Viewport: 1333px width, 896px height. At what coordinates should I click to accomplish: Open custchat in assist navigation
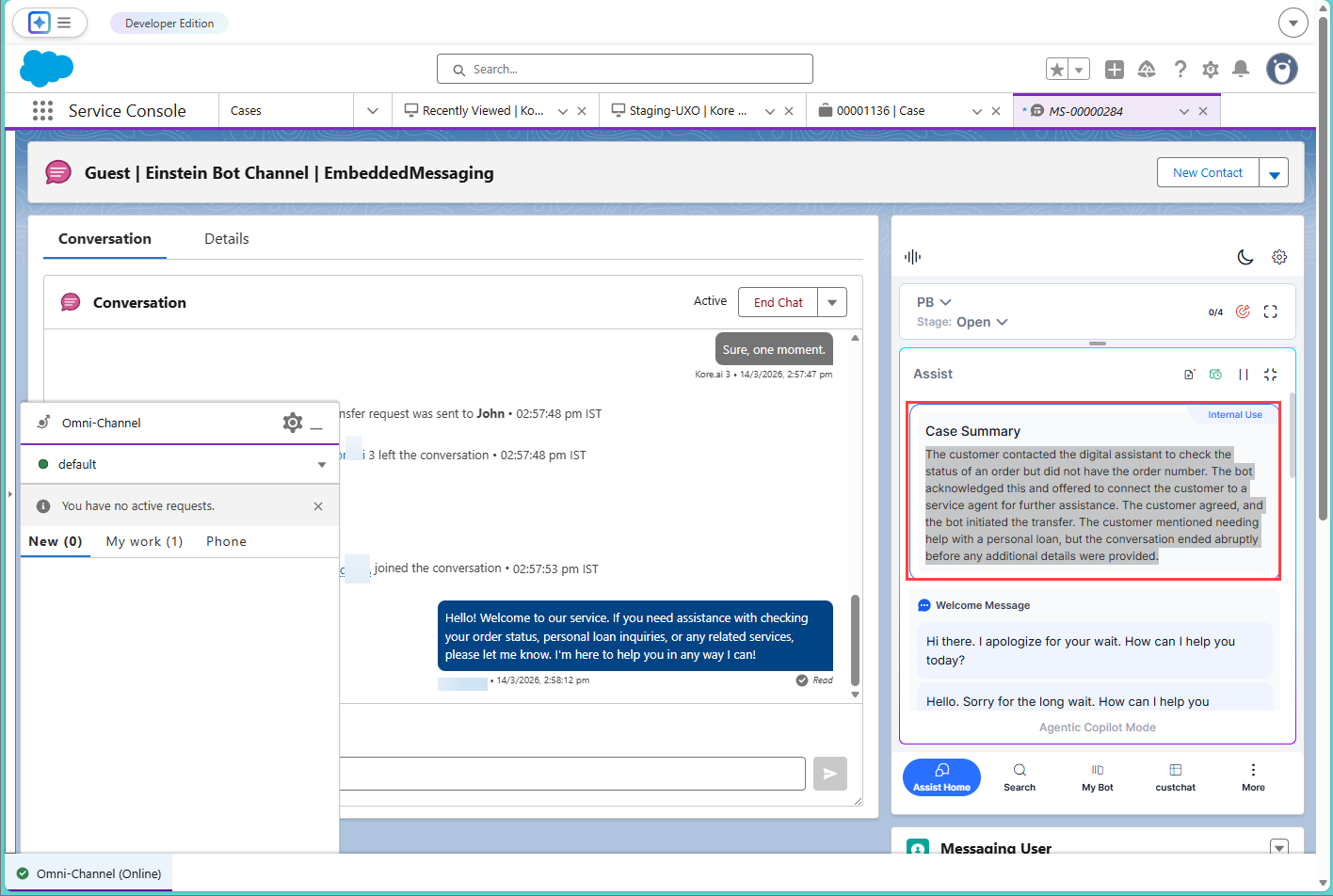point(1176,777)
